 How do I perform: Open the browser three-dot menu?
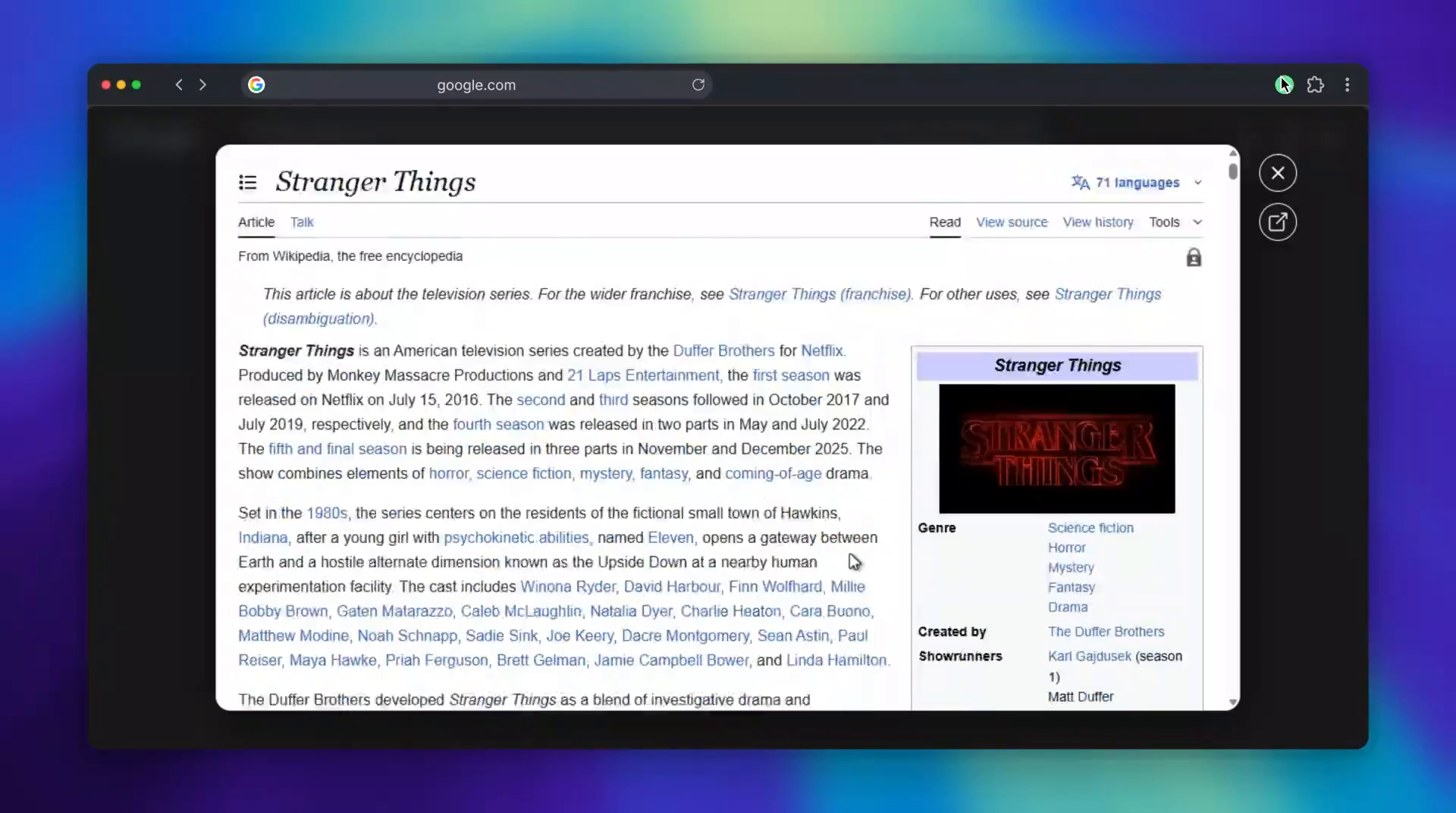click(1348, 84)
